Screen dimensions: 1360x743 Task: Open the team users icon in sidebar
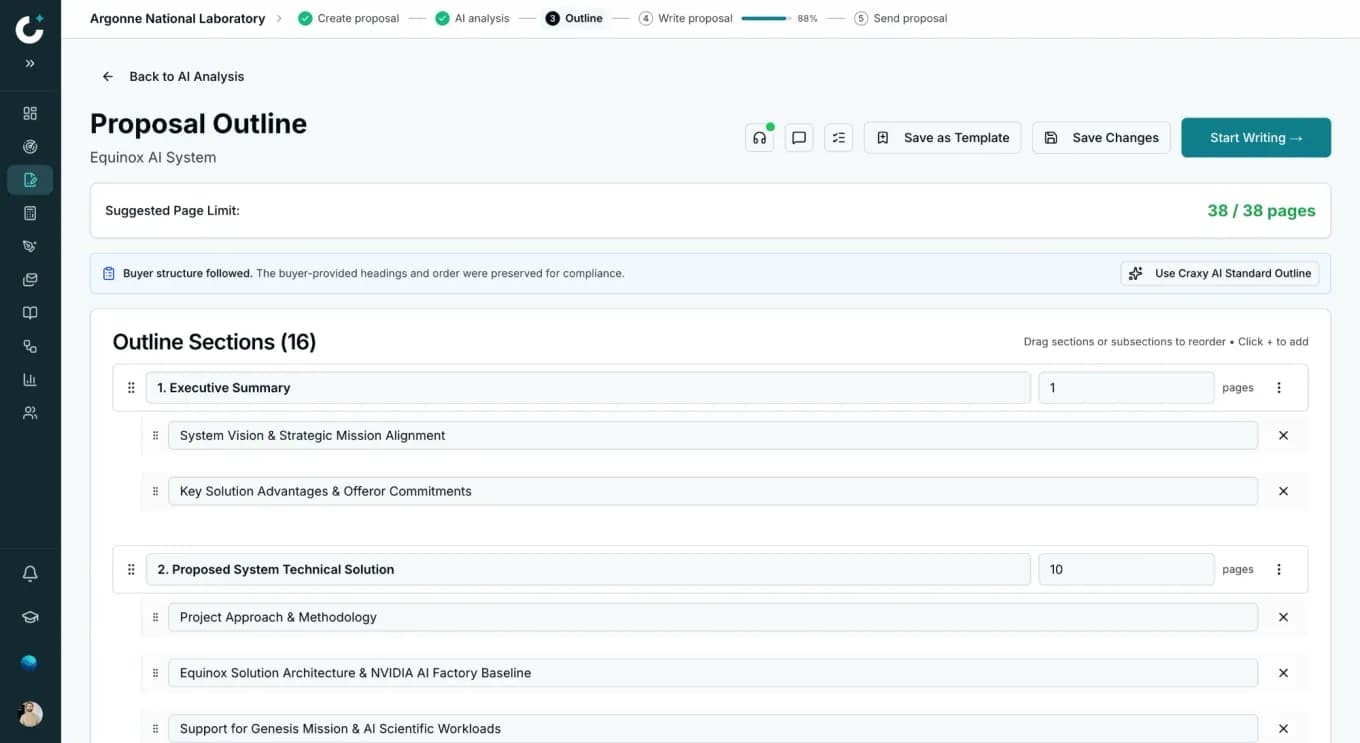(30, 413)
